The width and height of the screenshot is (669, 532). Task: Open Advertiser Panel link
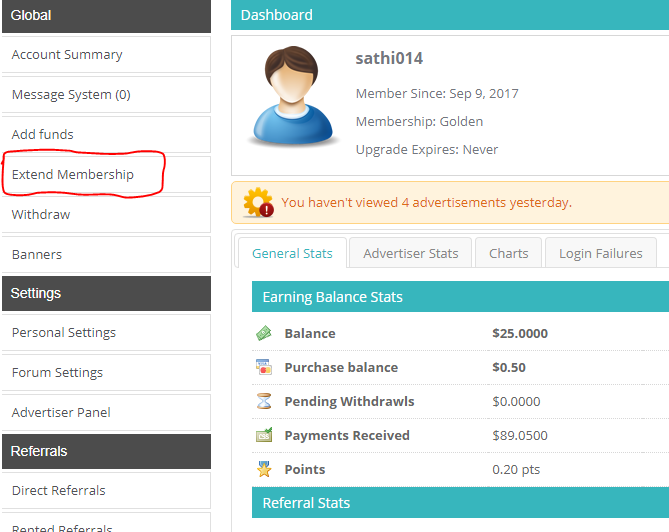(x=61, y=413)
